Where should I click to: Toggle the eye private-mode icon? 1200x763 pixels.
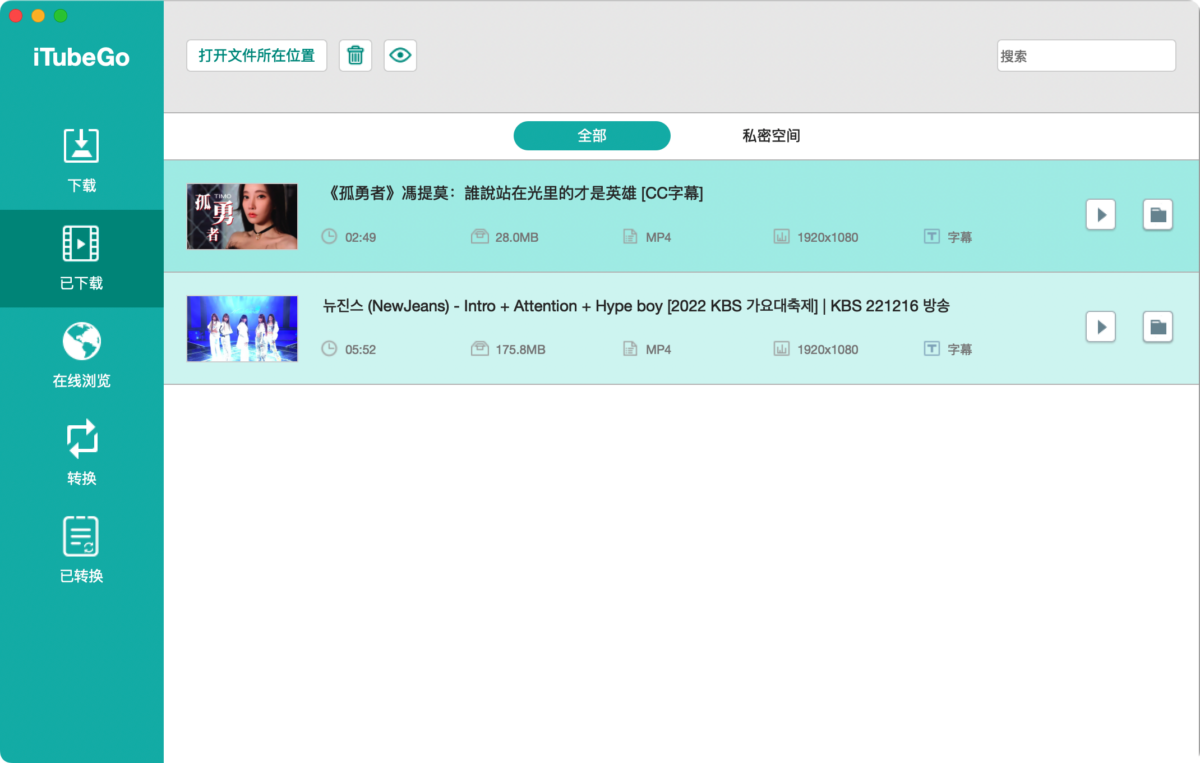point(400,56)
